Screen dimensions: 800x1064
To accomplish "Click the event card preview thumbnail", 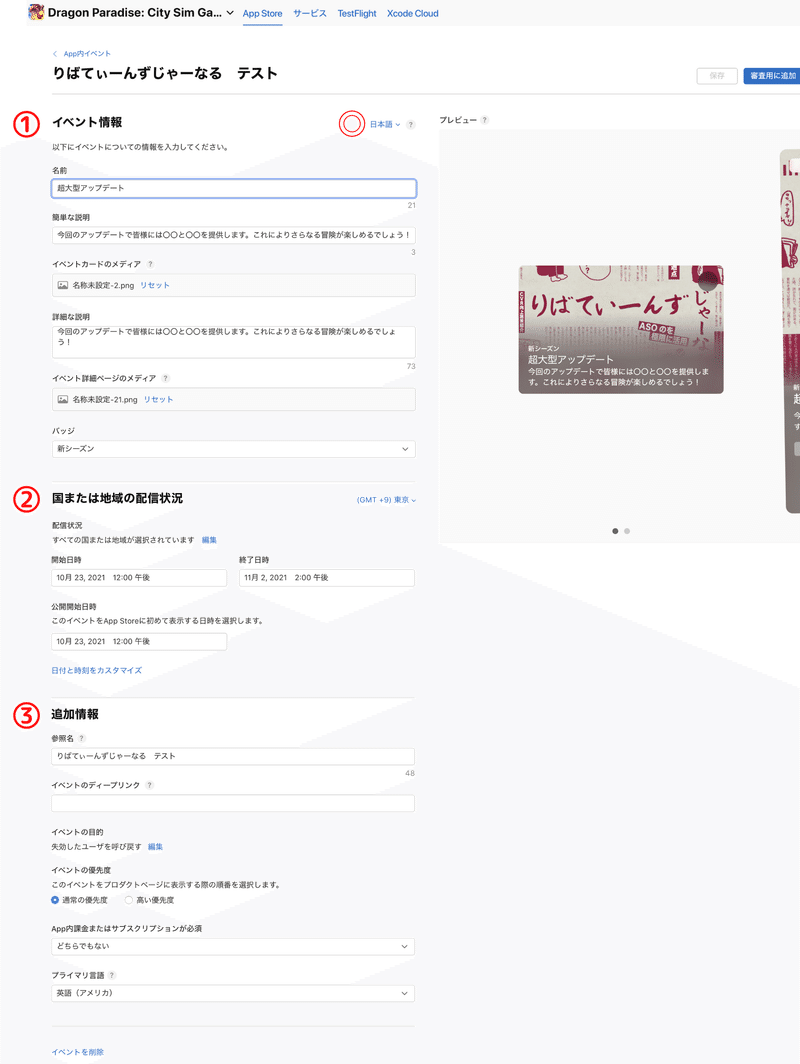I will tap(621, 329).
